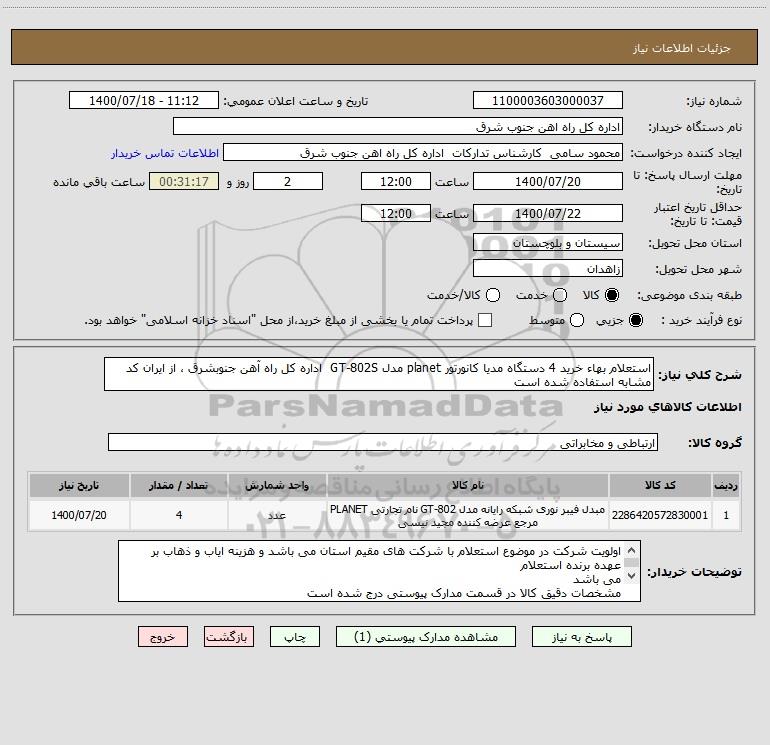Click مشاهده مدارک پیوستی (1) button
This screenshot has width=770, height=745.
coord(426,637)
